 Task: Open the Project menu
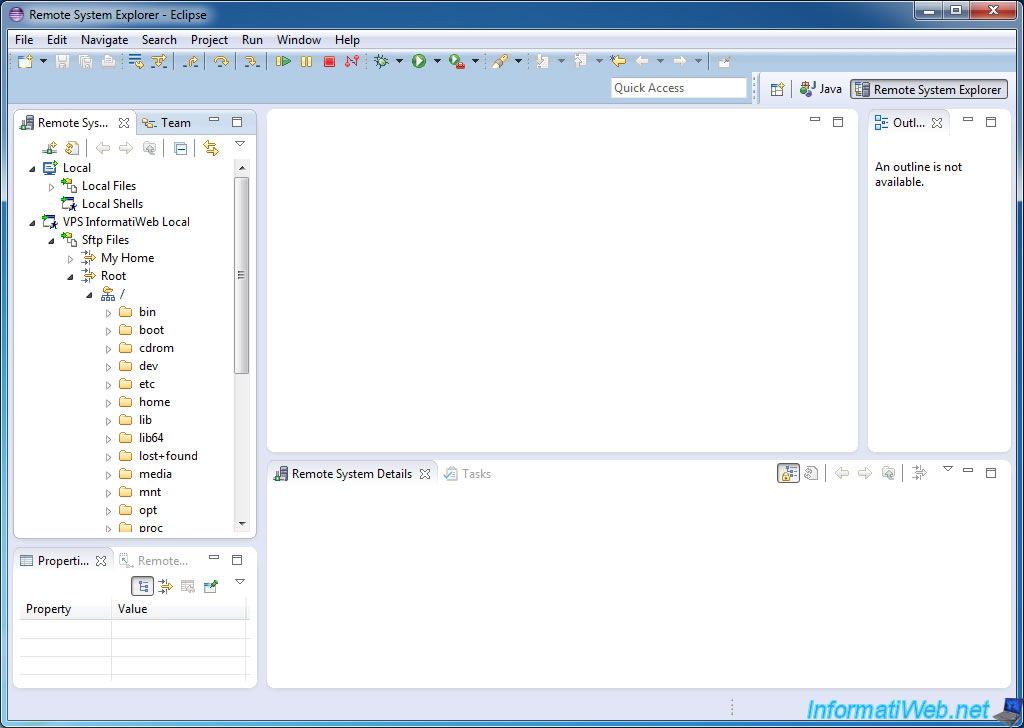210,40
